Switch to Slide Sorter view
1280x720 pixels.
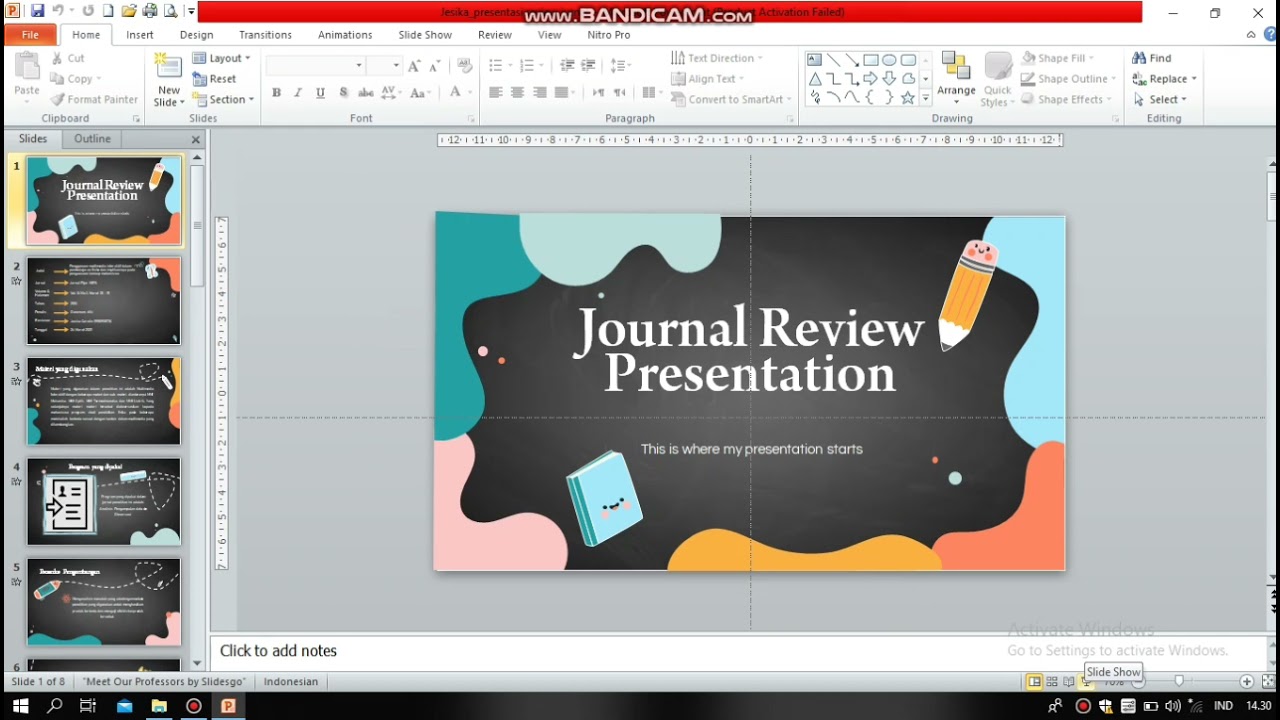1052,682
